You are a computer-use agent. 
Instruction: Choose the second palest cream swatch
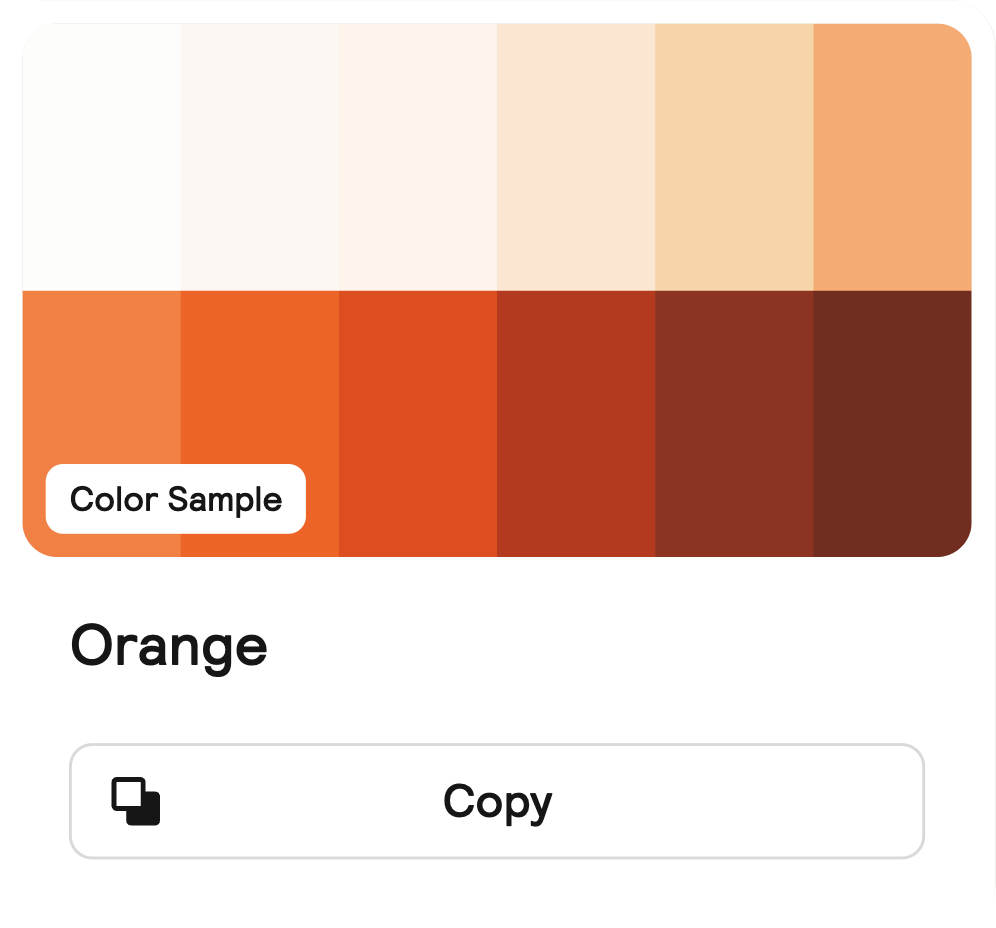[260, 157]
